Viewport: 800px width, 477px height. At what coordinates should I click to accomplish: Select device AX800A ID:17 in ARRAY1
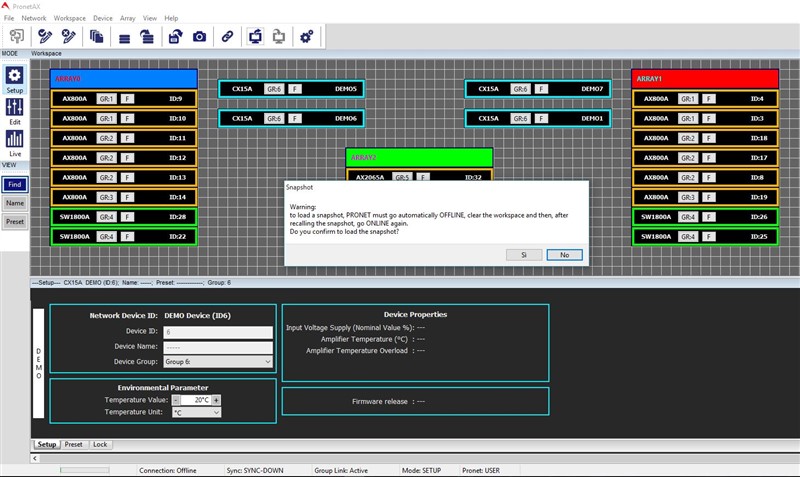tap(705, 158)
